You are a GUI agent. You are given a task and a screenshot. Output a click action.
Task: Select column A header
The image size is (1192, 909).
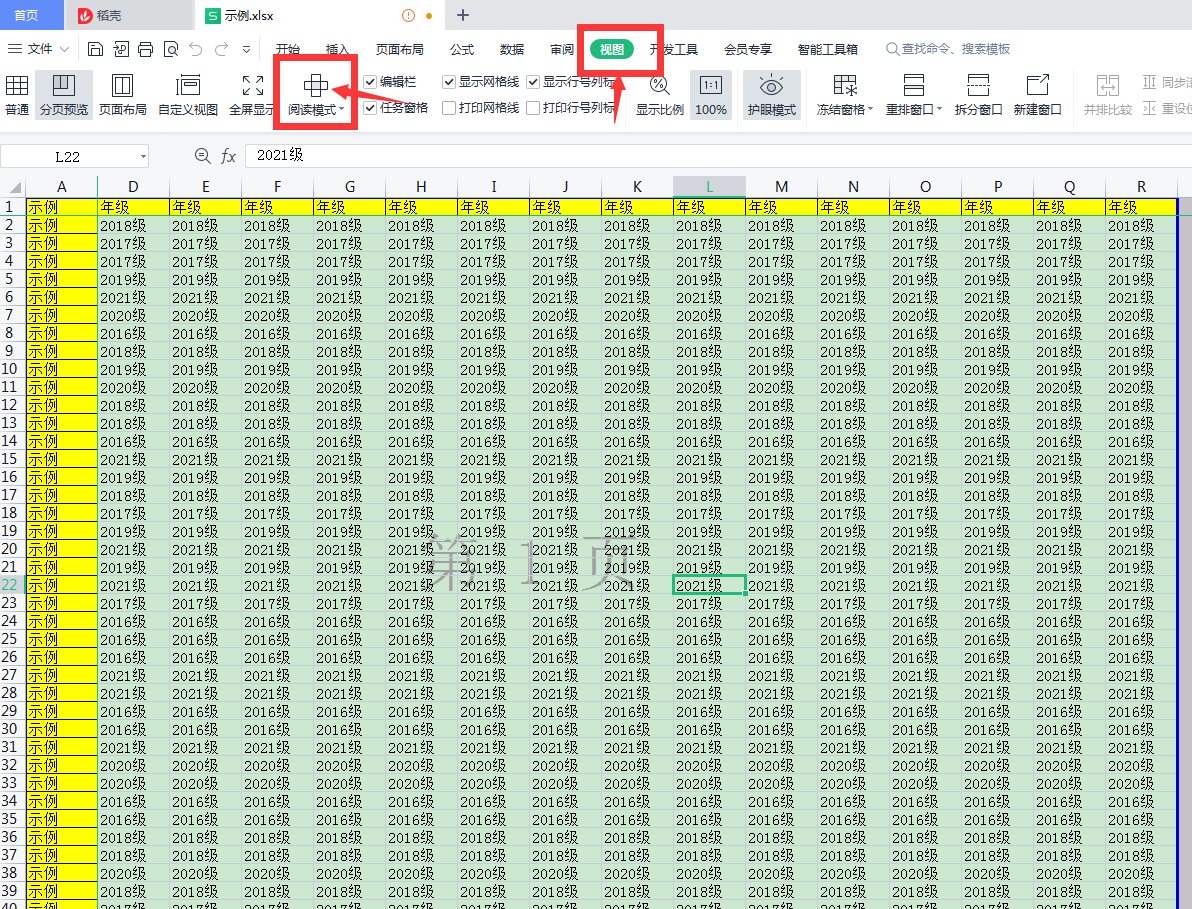coord(62,187)
